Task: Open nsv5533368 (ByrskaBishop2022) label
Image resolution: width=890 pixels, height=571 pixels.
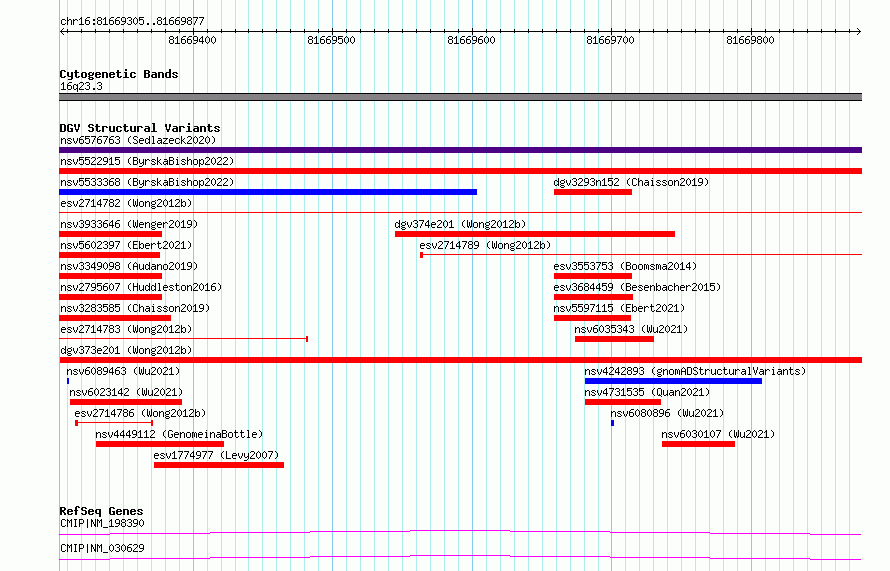Action: coord(147,182)
